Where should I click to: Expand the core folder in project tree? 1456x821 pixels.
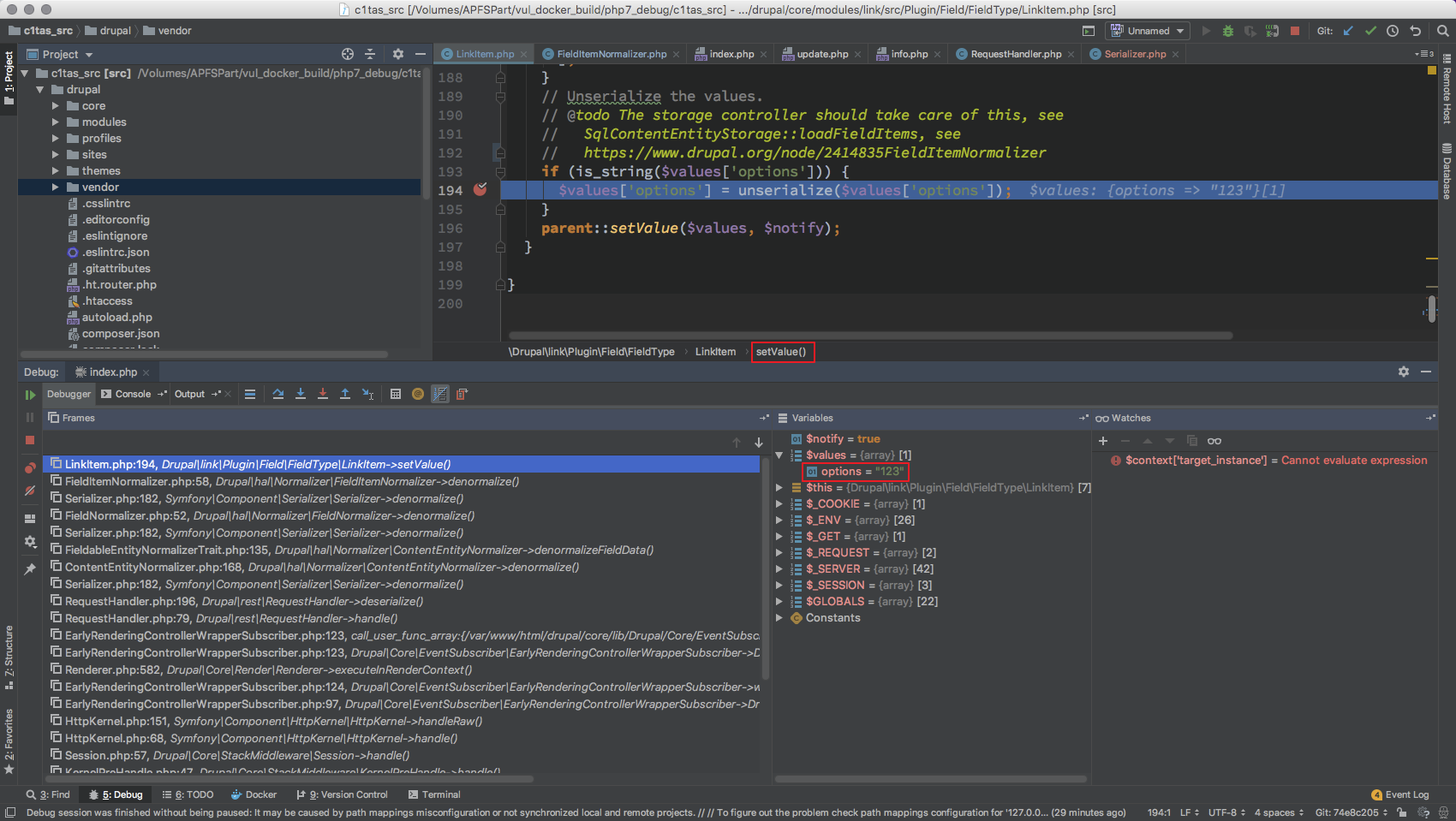click(56, 106)
